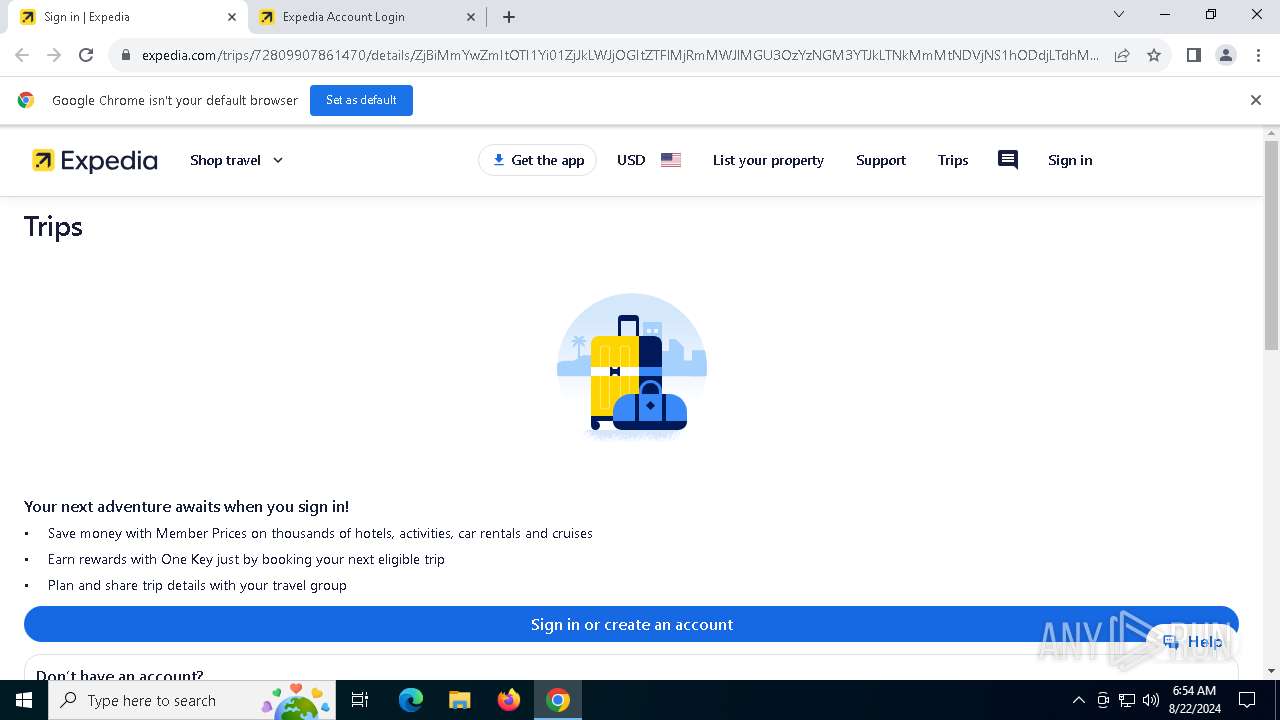Click the taskbar search box

click(x=193, y=700)
